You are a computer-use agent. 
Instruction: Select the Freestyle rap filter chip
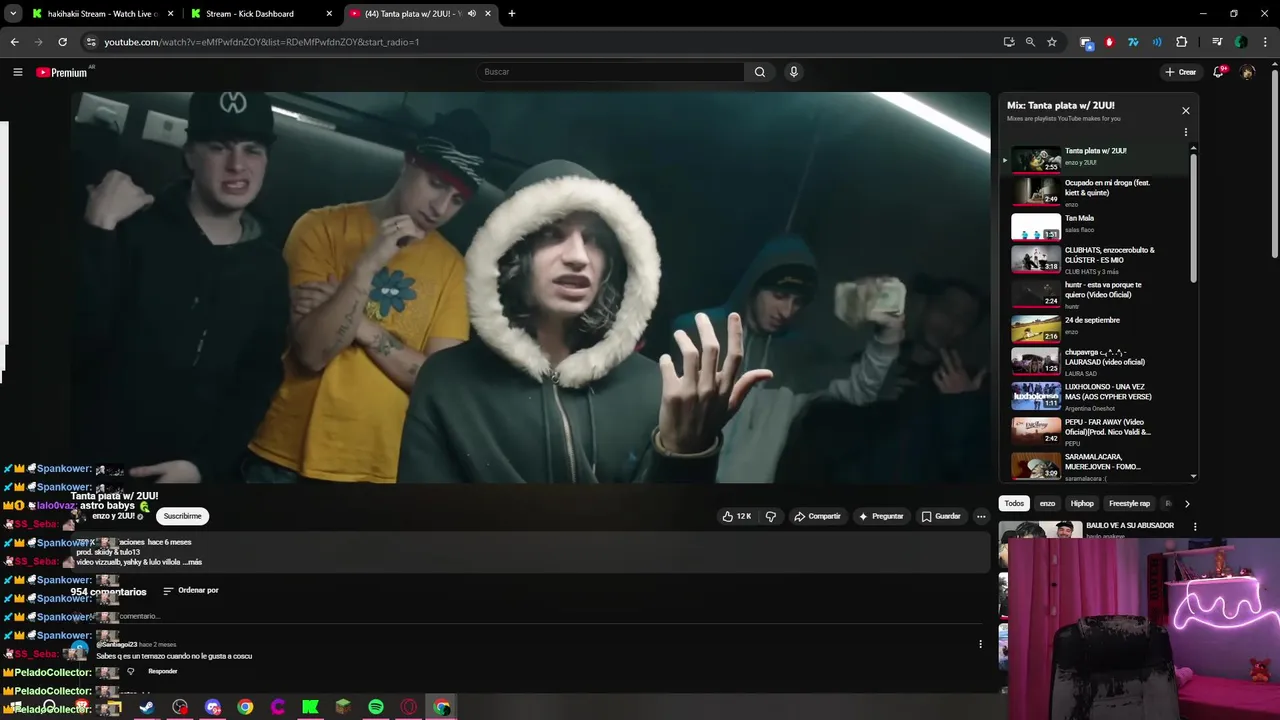1129,503
